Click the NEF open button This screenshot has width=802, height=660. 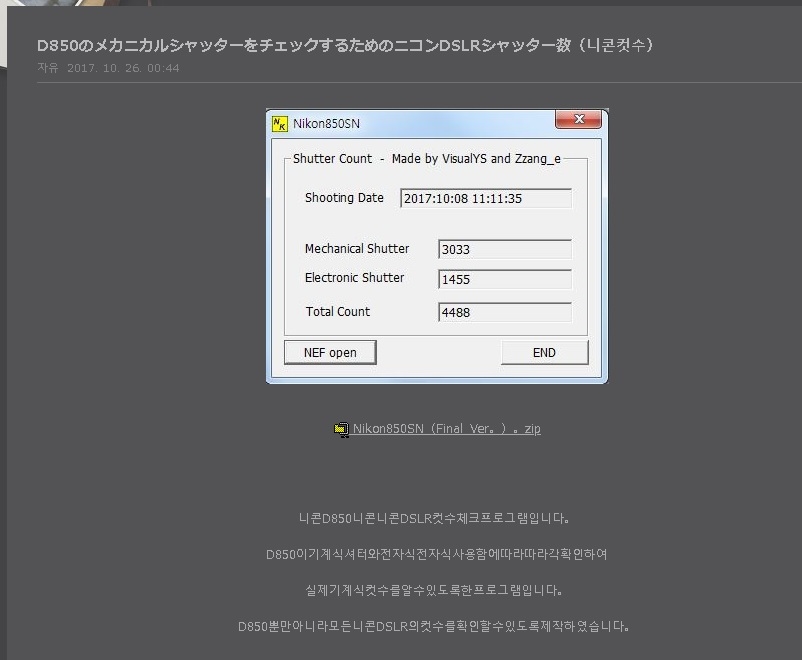pos(330,353)
